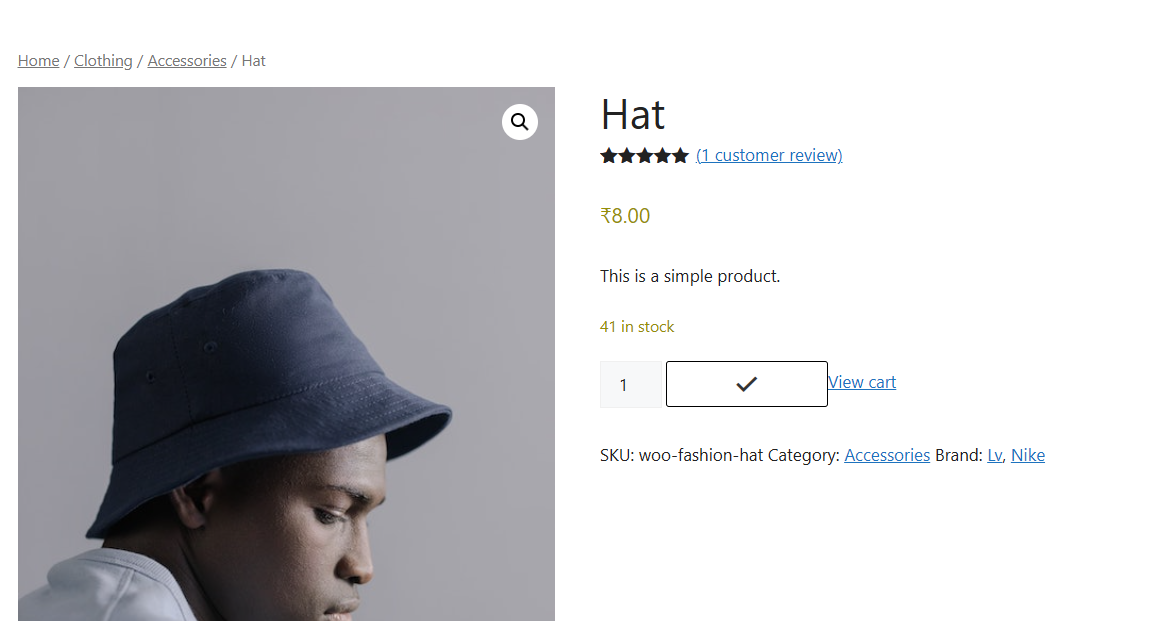1155x621 pixels.
Task: Click the '41 in stock' status text
Action: pos(637,327)
